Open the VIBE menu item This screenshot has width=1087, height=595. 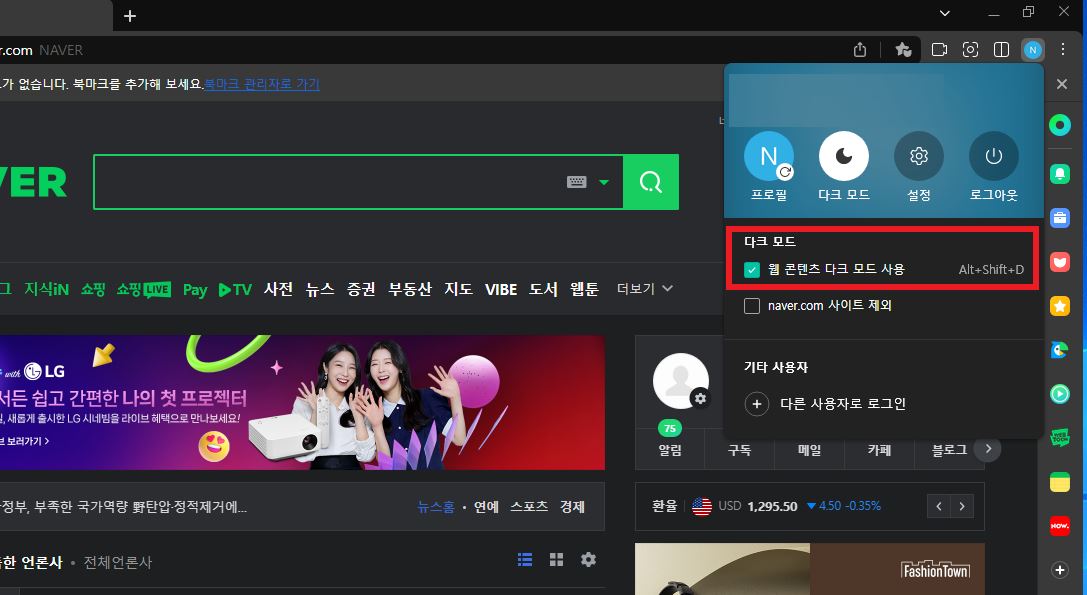coord(501,289)
